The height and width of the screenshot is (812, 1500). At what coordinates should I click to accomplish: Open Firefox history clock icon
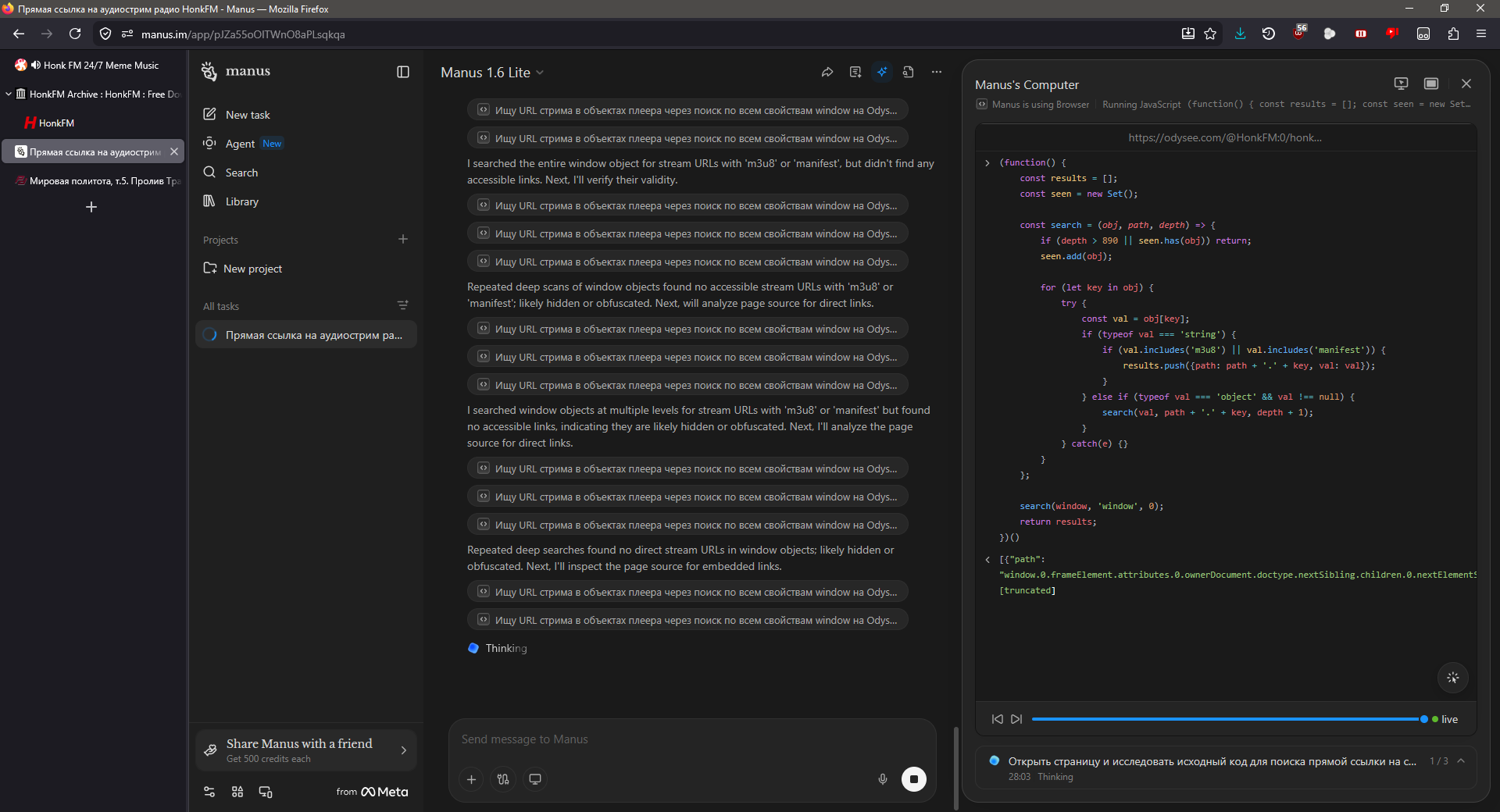pos(1269,34)
